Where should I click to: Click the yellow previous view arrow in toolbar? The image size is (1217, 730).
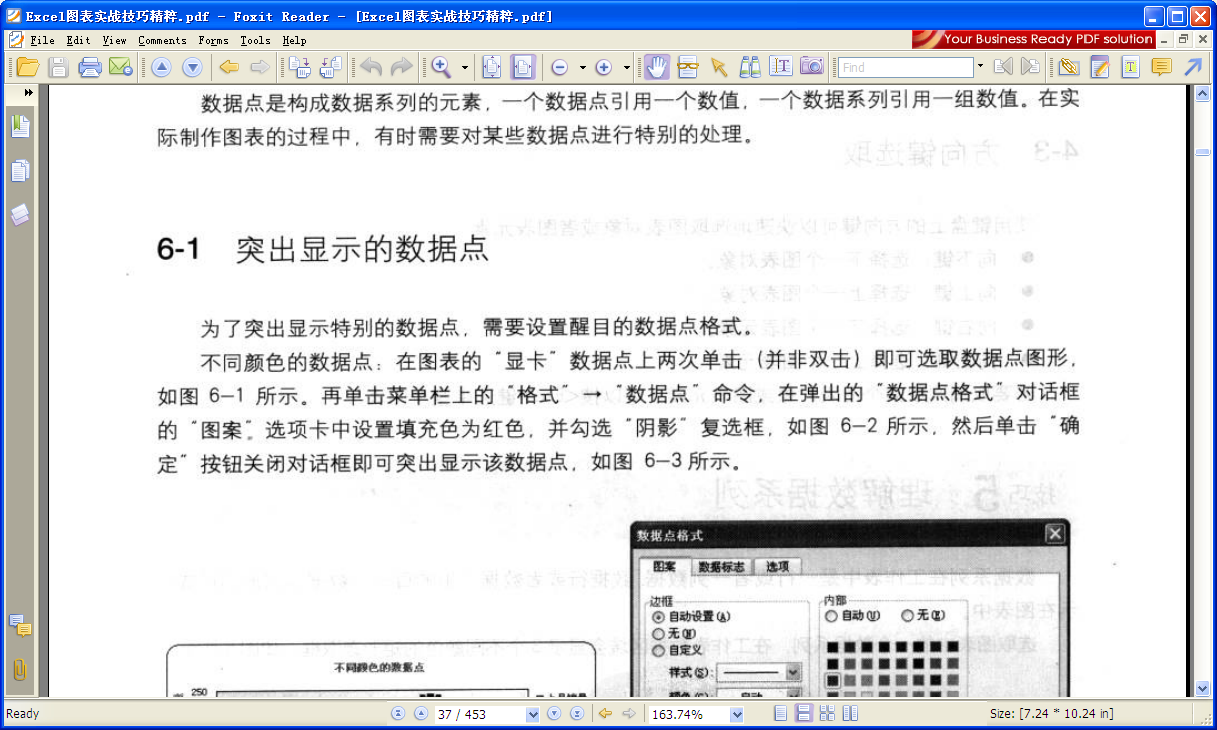pyautogui.click(x=229, y=67)
